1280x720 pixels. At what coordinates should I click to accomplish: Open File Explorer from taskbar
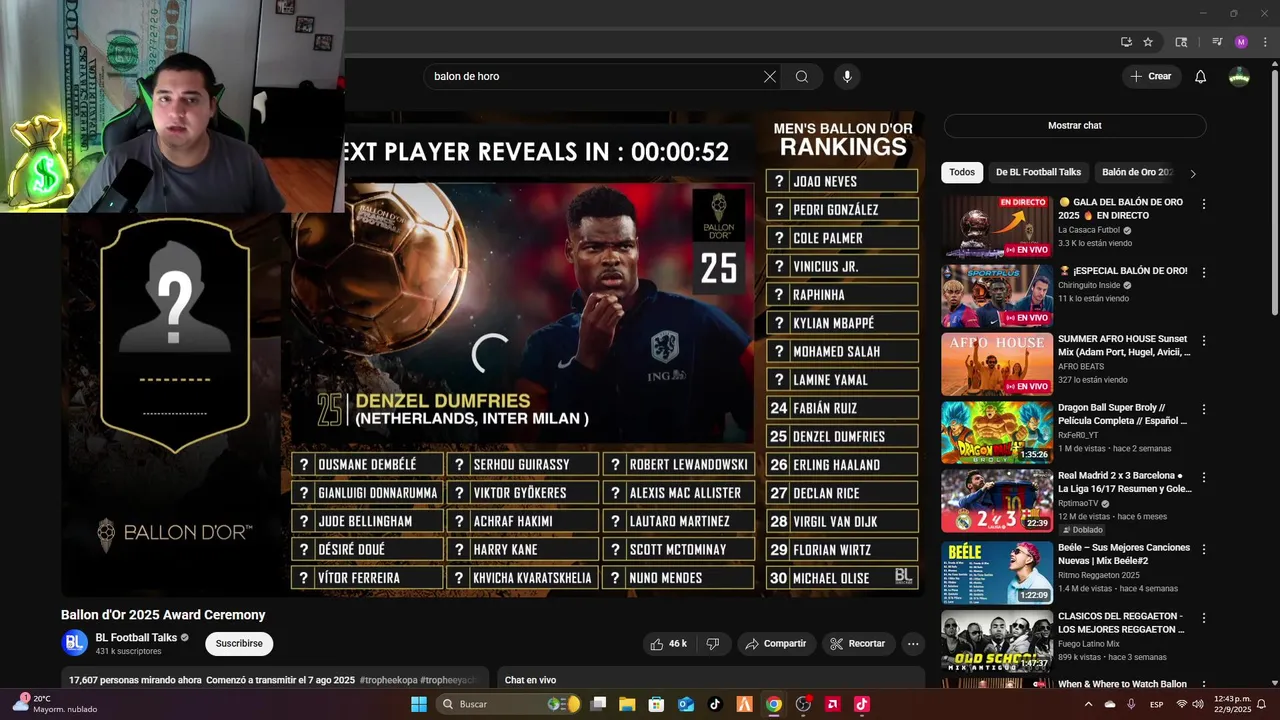(x=627, y=704)
